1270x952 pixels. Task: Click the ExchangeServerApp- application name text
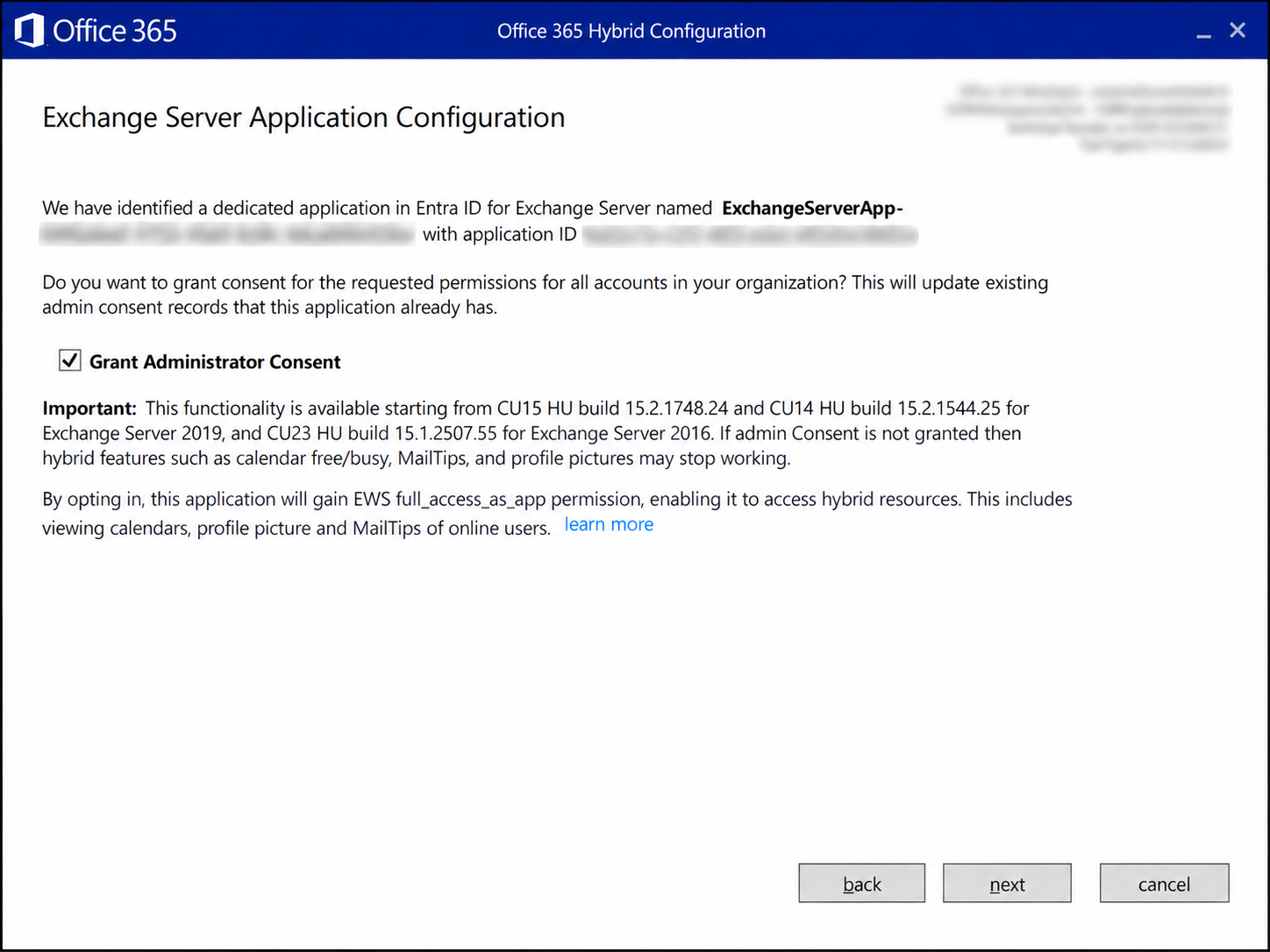click(x=812, y=208)
